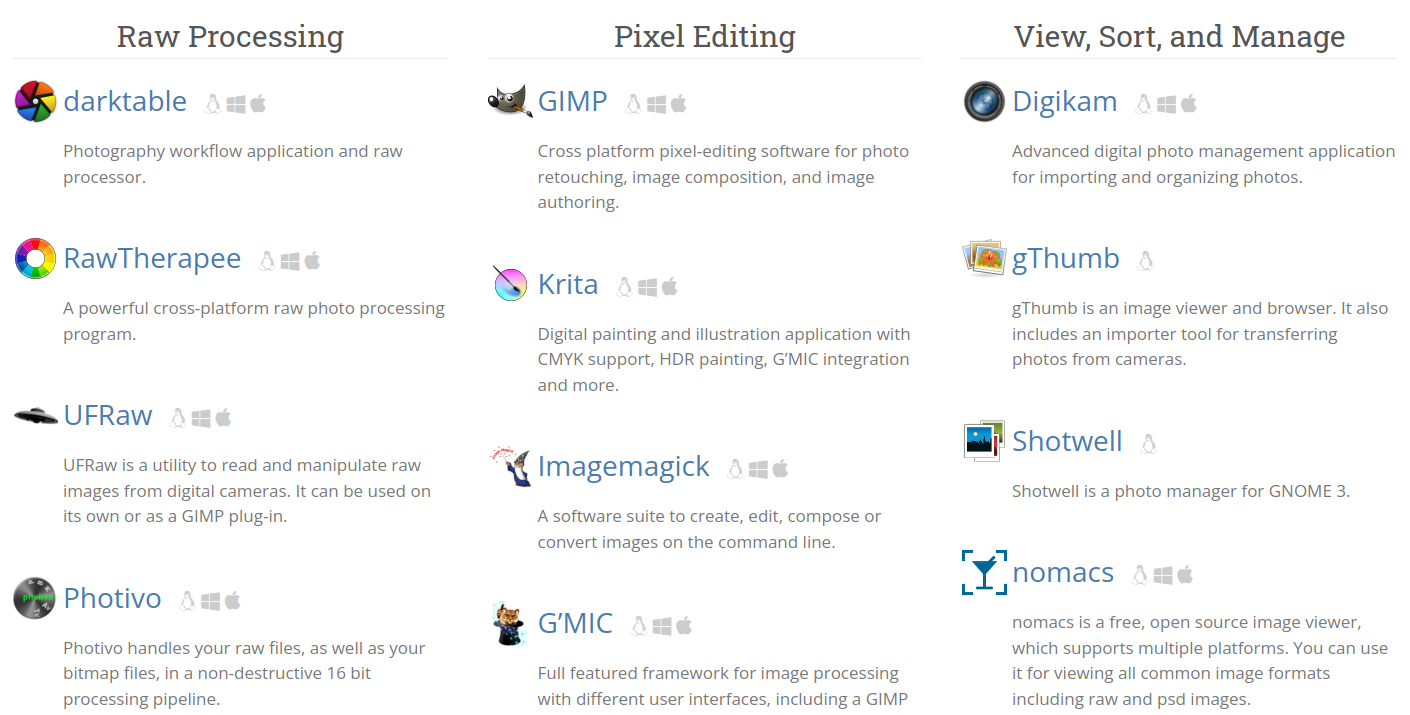Click the Linux penguin icon beside Shotwell
The height and width of the screenshot is (715, 1410).
pos(1149,443)
